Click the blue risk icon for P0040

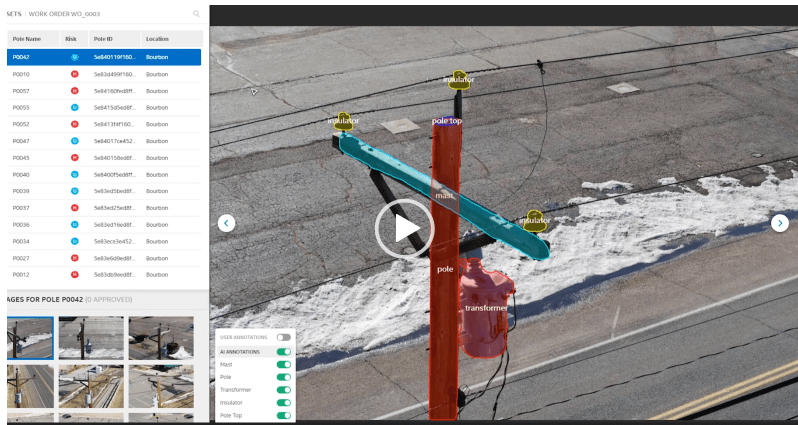pos(74,175)
